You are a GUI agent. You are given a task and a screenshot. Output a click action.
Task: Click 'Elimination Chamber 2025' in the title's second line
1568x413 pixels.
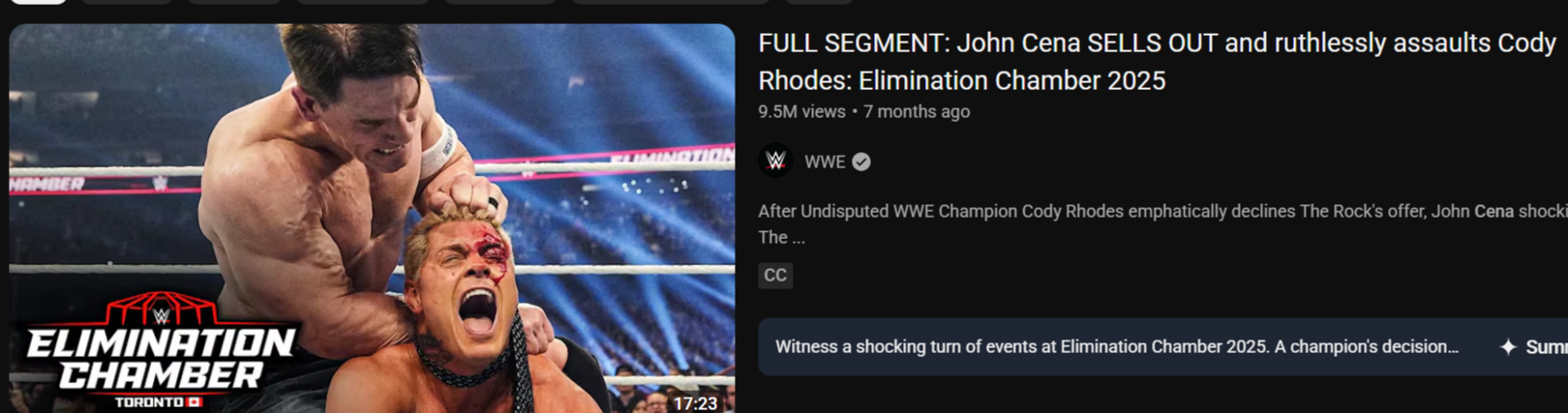pos(1011,80)
